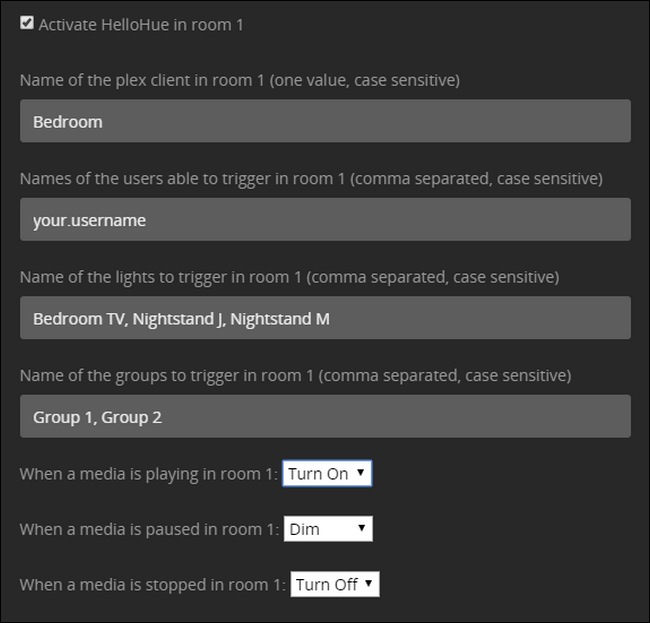Screen dimensions: 650x623
Task: Click the arrow on the Turn On dropdown
Action: (360, 473)
